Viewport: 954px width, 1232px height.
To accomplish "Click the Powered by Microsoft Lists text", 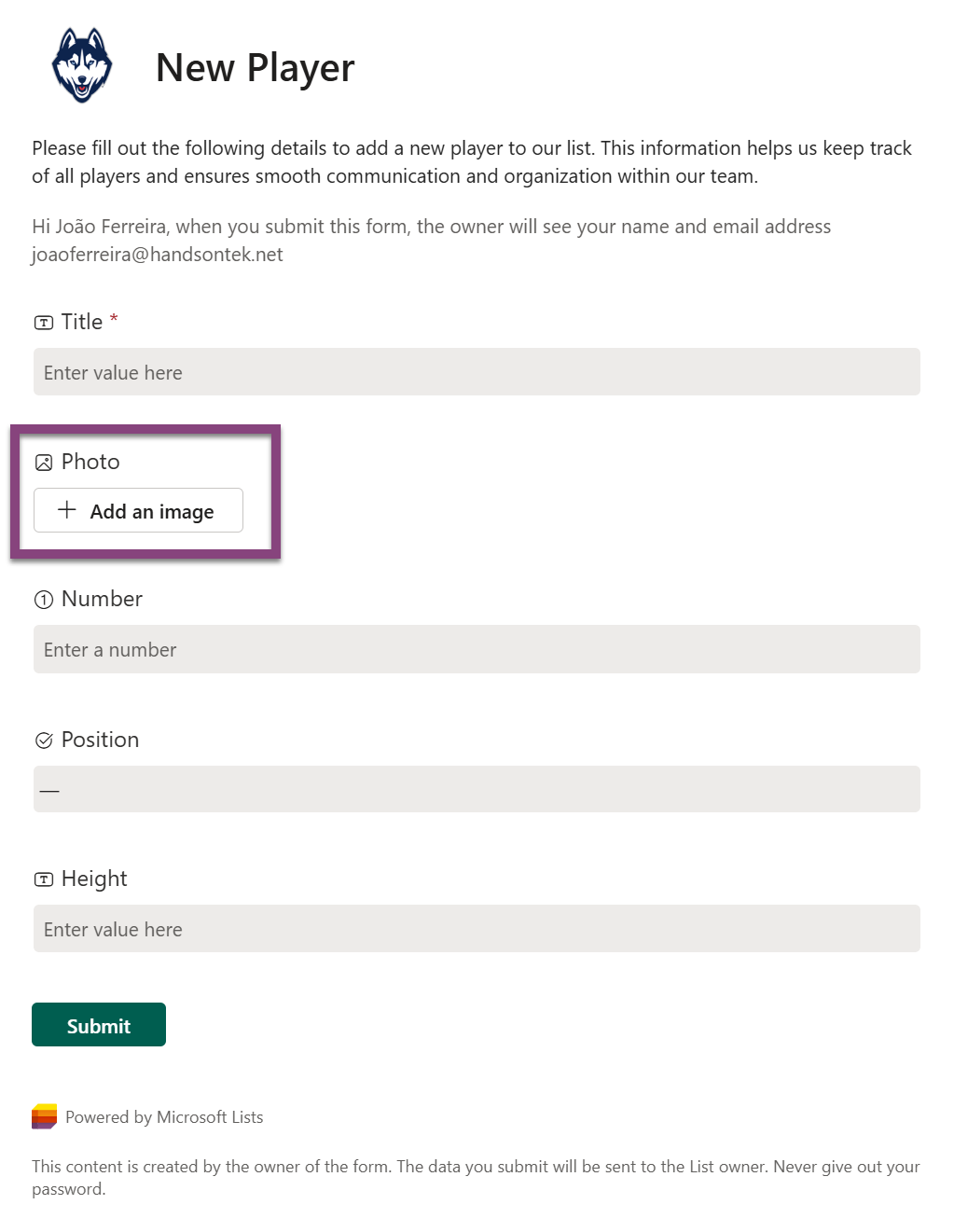I will pyautogui.click(x=164, y=1117).
